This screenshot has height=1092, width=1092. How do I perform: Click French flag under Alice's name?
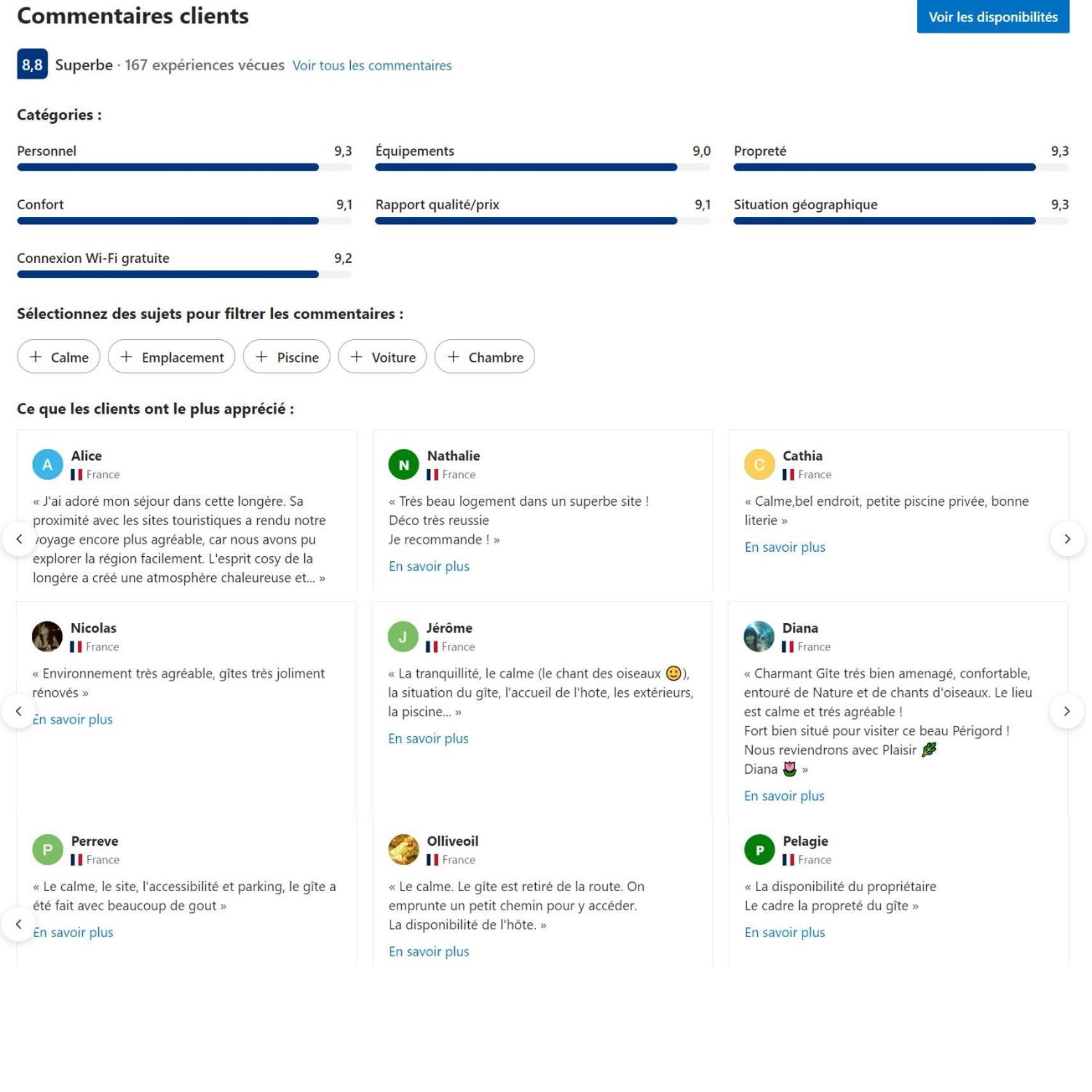point(77,475)
